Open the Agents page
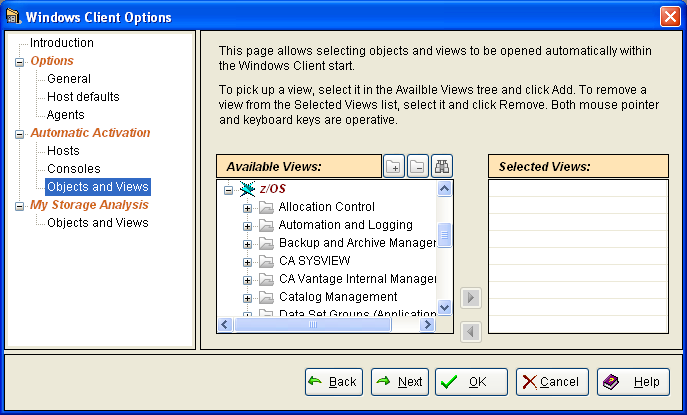This screenshot has height=415, width=687. [65, 114]
